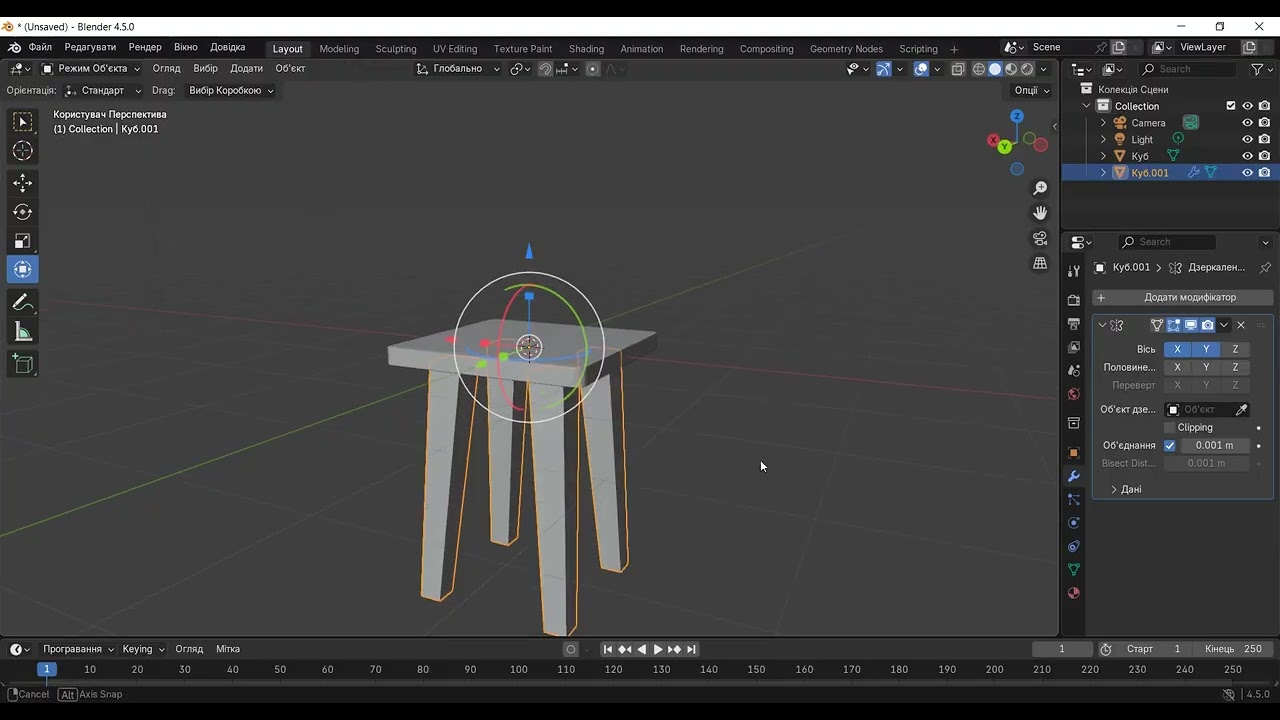Click the Об'єднання 0.001 m value field
Screen dimensions: 1280x720
[1215, 445]
